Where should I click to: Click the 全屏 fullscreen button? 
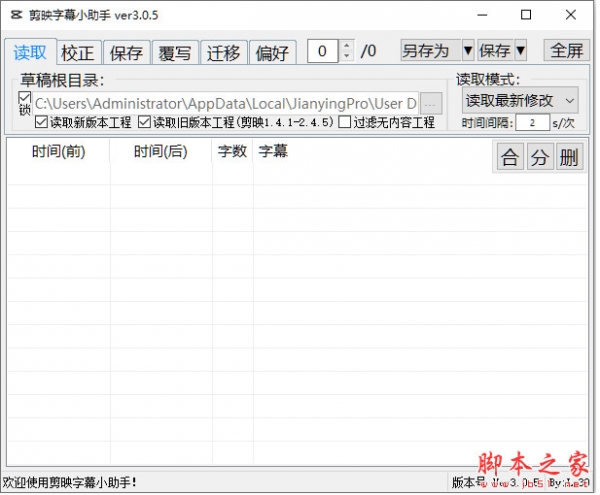pos(568,51)
